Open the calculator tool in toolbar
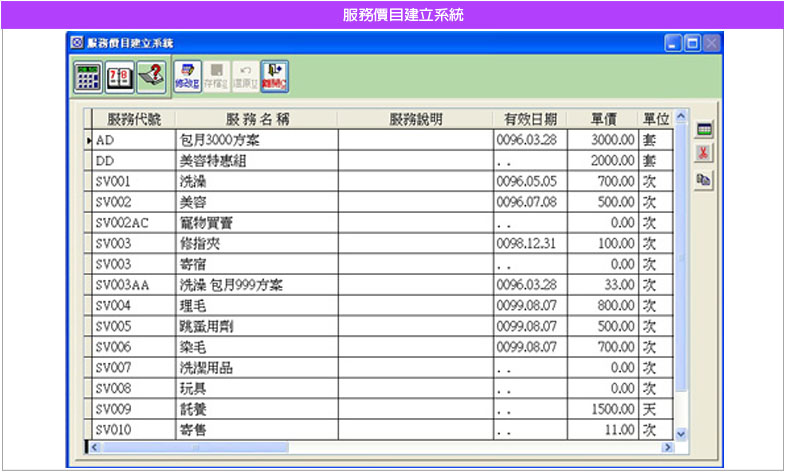 point(88,76)
